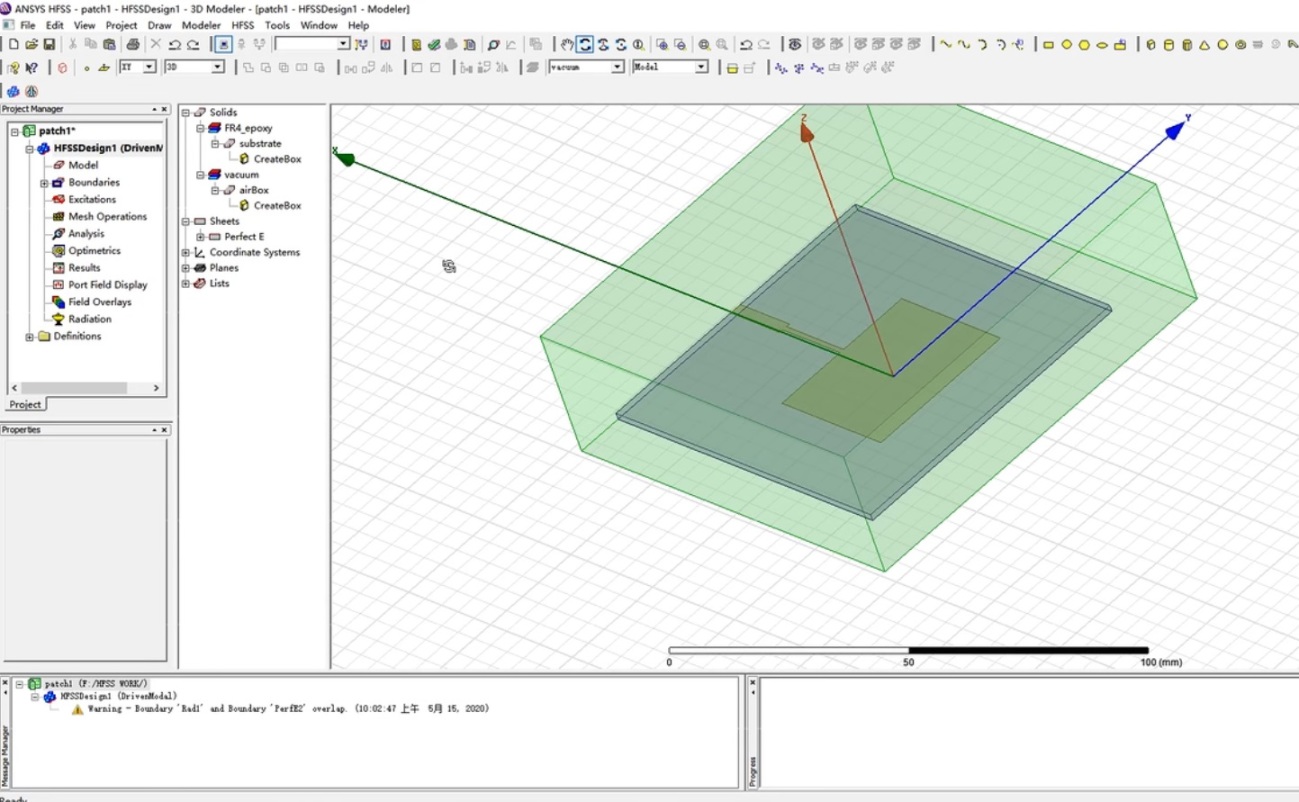
Task: Select the Draw rectangle tool
Action: (1048, 44)
